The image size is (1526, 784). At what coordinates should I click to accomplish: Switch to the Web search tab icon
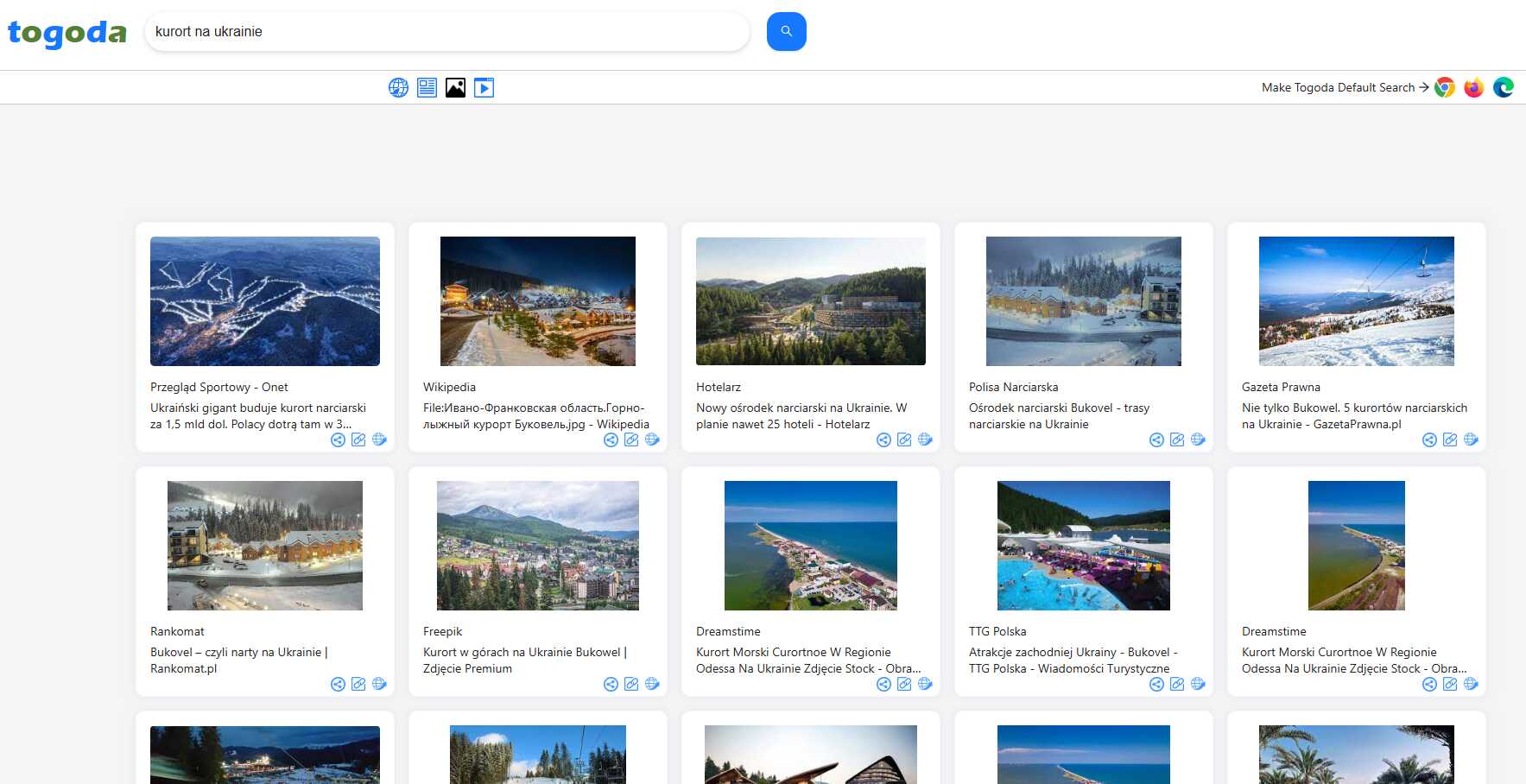point(398,87)
